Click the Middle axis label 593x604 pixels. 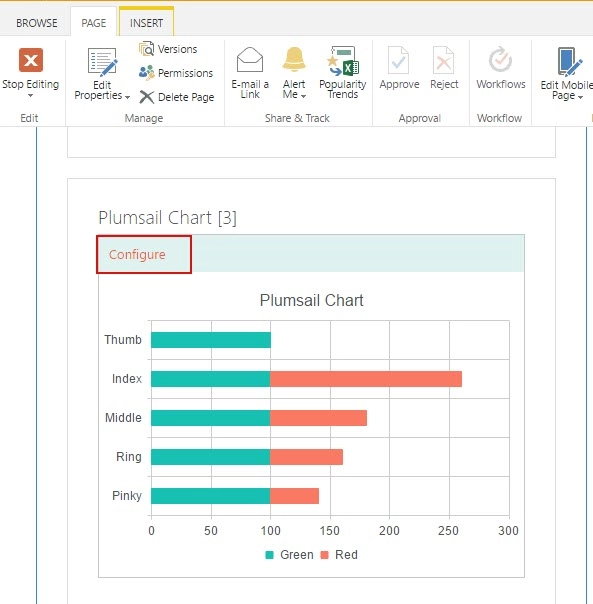pos(123,418)
